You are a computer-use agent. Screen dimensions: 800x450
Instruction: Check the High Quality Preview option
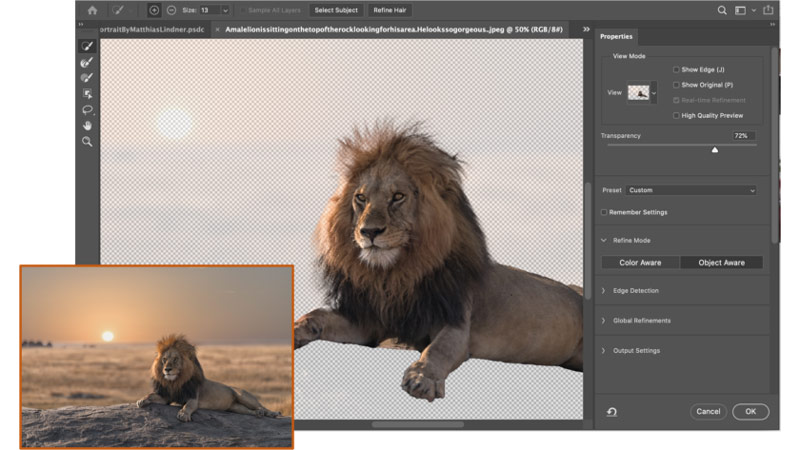677,115
